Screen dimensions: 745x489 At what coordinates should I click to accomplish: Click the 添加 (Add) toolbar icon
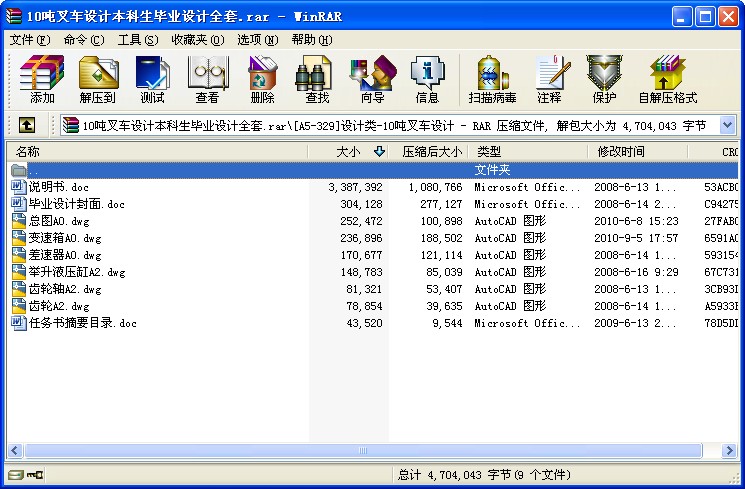42,79
